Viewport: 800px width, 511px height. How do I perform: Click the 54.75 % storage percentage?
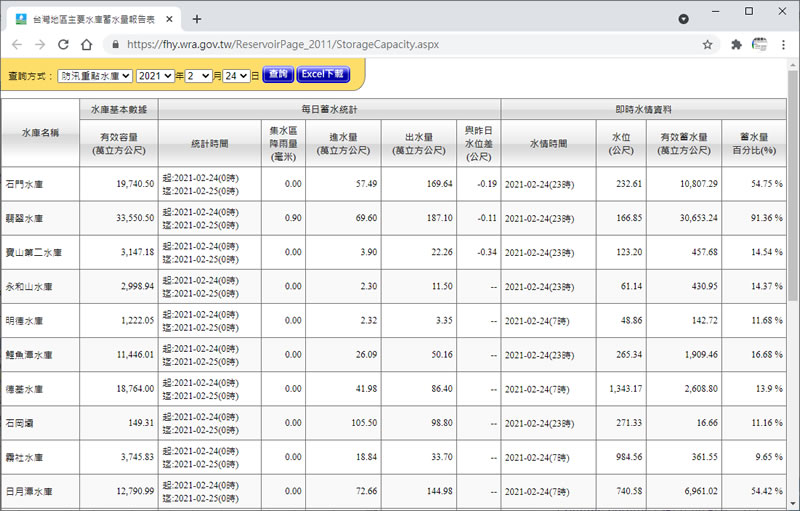tap(767, 184)
